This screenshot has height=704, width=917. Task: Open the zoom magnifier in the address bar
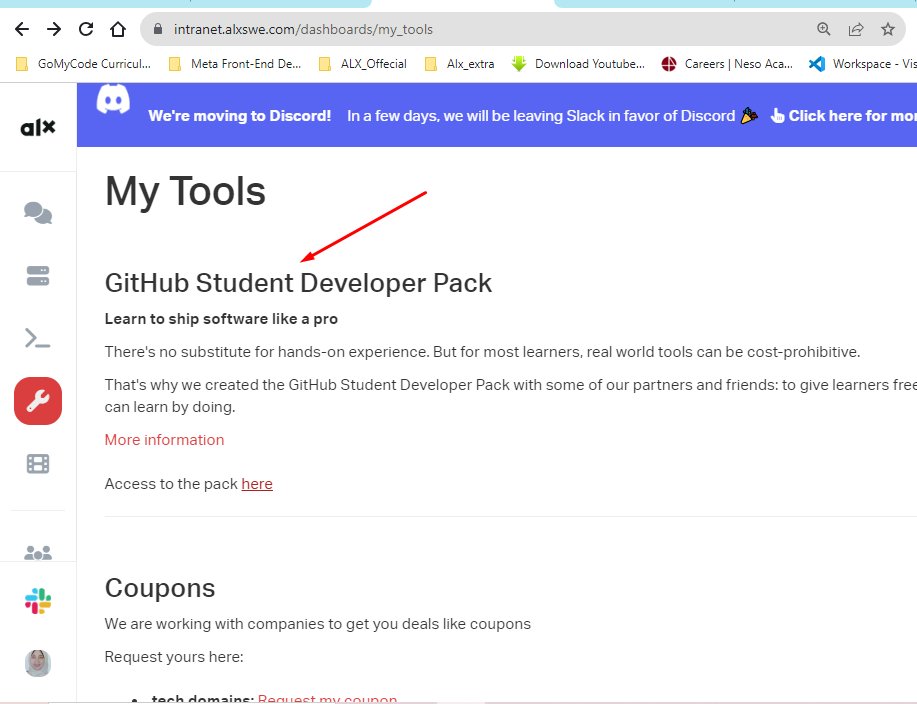[x=823, y=29]
